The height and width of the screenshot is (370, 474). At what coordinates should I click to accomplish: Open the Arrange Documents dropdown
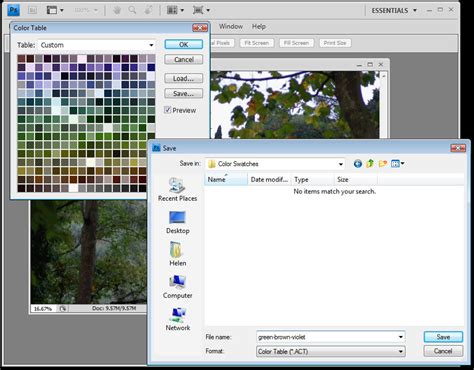click(175, 10)
